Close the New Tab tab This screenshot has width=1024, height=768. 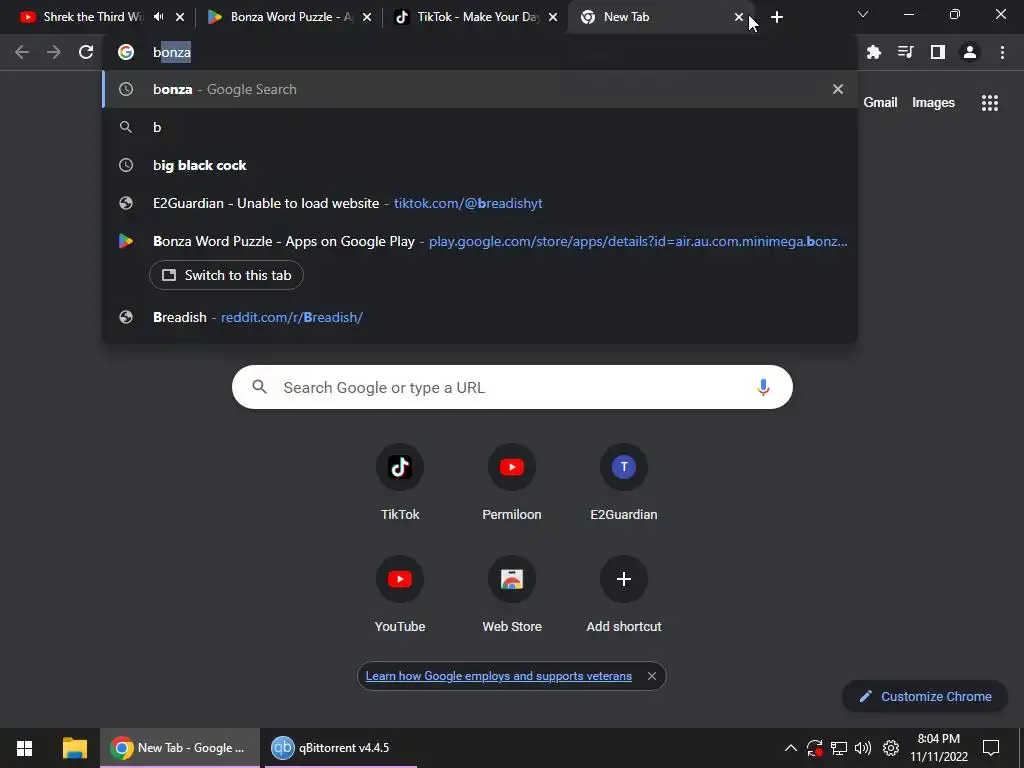pyautogui.click(x=739, y=18)
